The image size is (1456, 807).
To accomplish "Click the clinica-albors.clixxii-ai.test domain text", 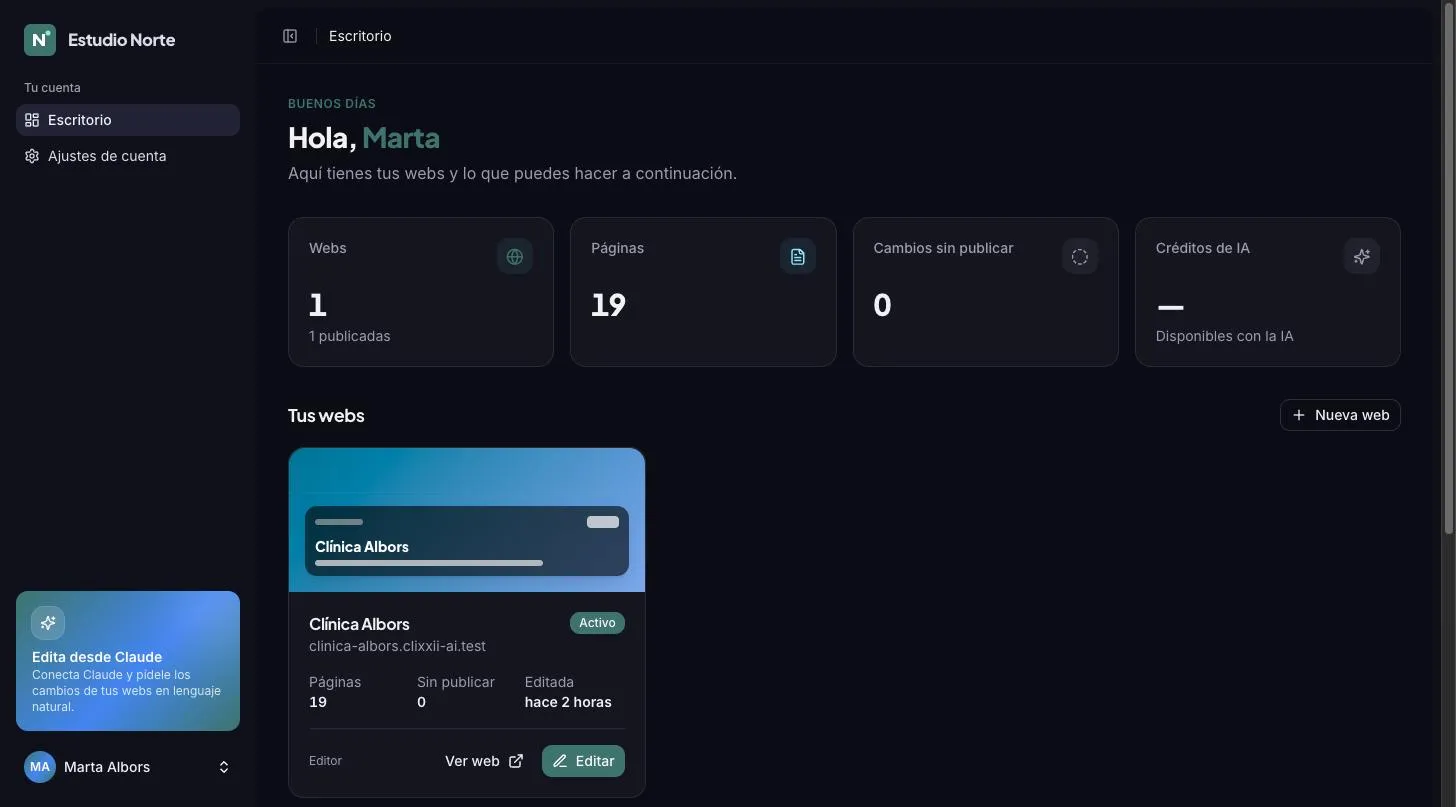I will (x=397, y=646).
